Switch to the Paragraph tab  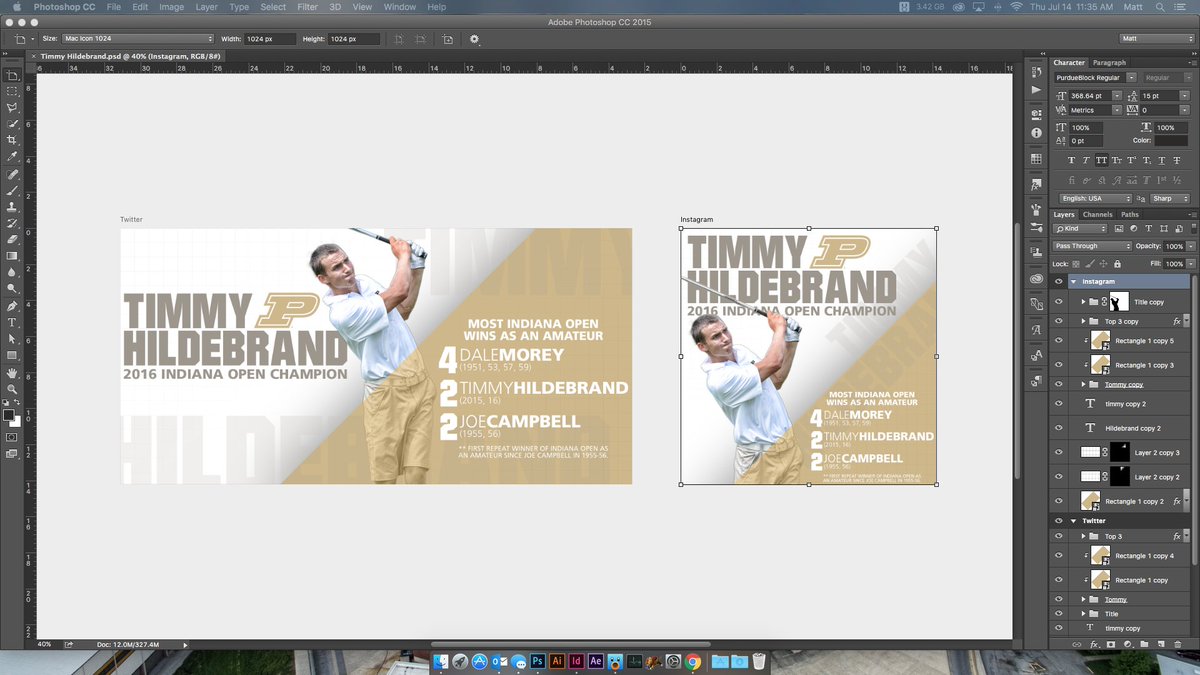1109,62
